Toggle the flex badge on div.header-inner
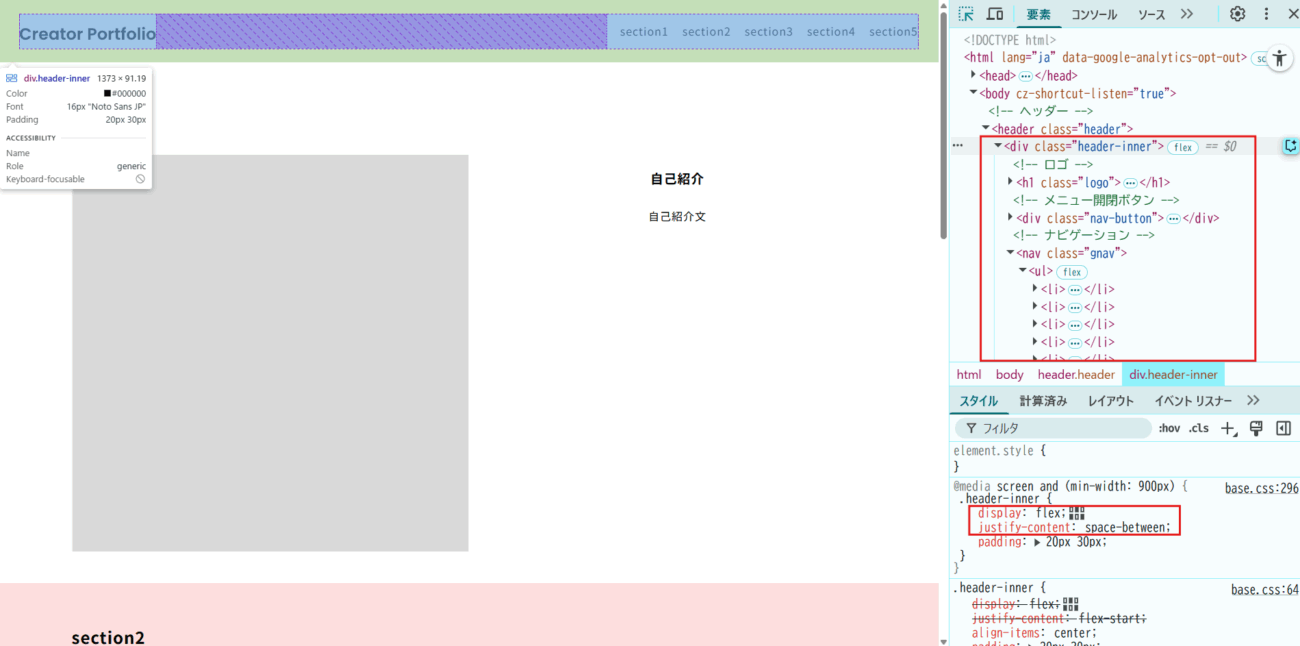 pyautogui.click(x=1183, y=147)
